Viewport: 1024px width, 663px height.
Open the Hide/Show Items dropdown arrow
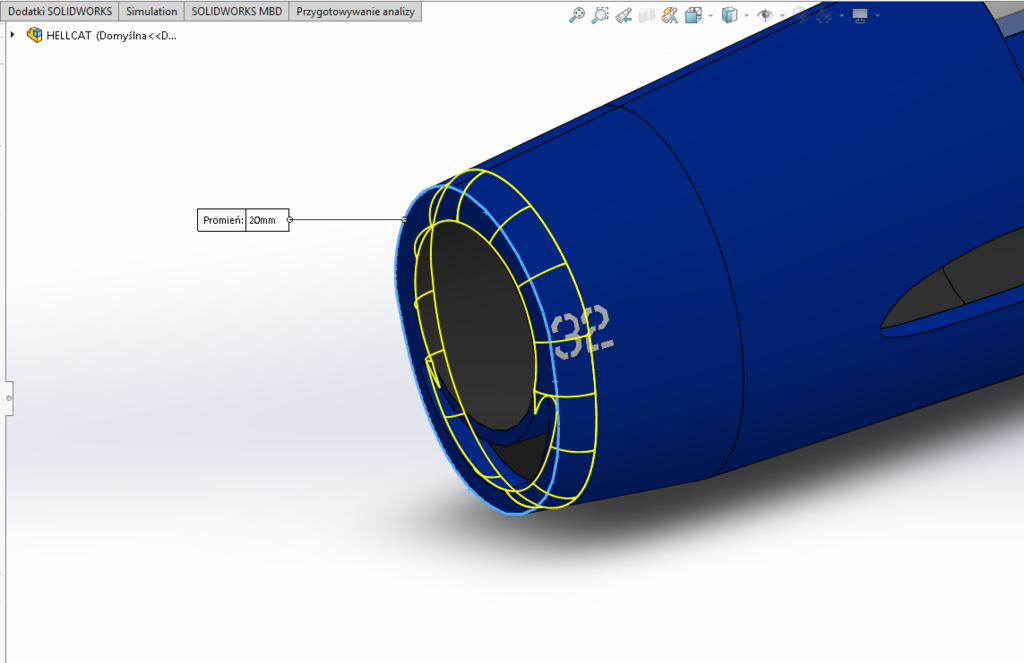point(781,16)
